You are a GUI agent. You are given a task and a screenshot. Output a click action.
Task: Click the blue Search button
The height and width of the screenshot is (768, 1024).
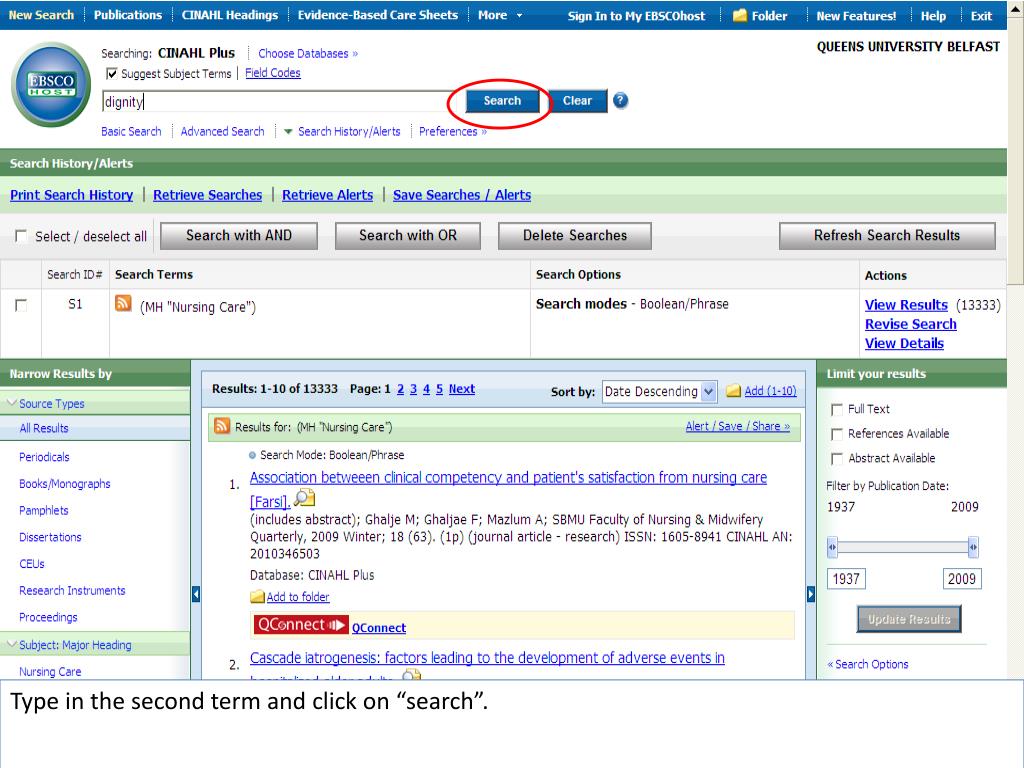click(502, 101)
